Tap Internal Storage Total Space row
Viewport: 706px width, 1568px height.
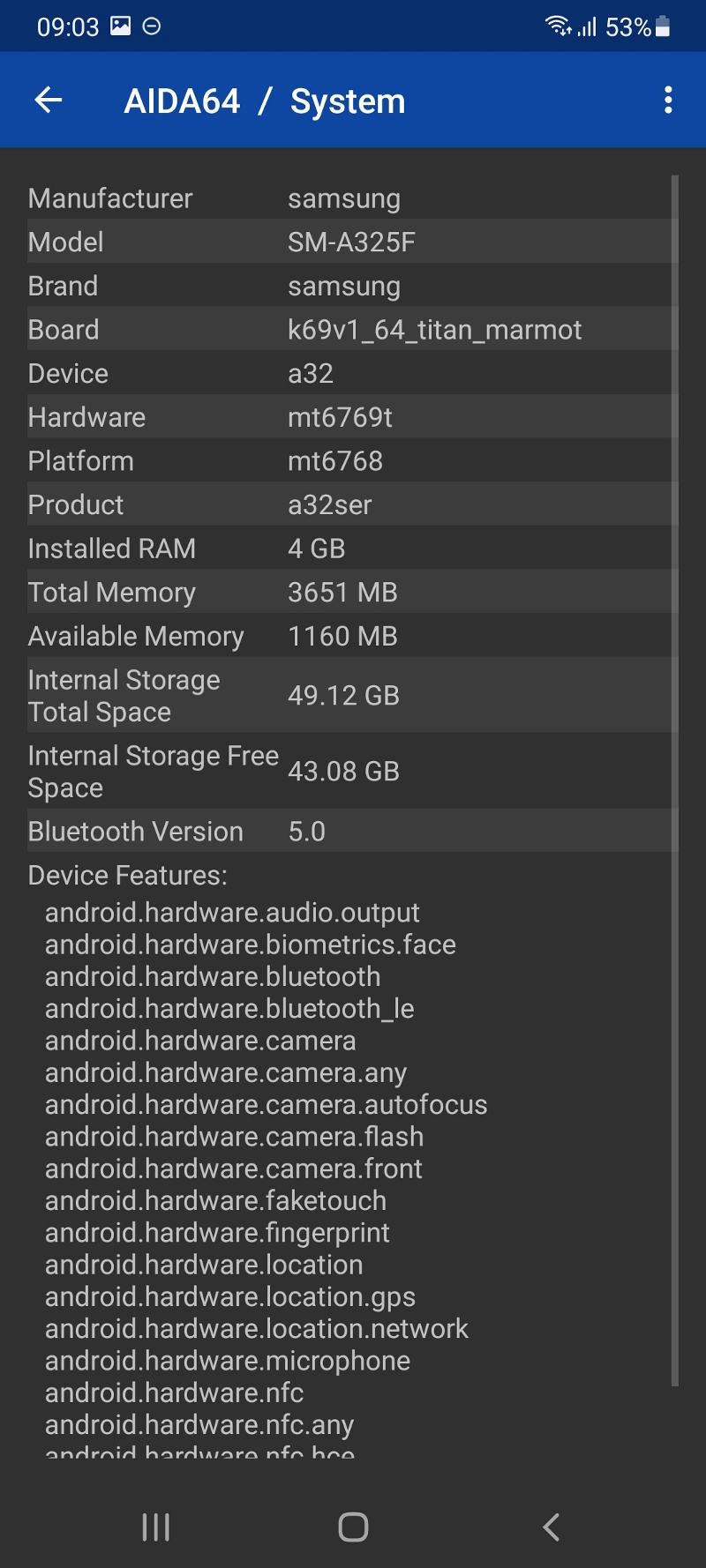pos(349,695)
